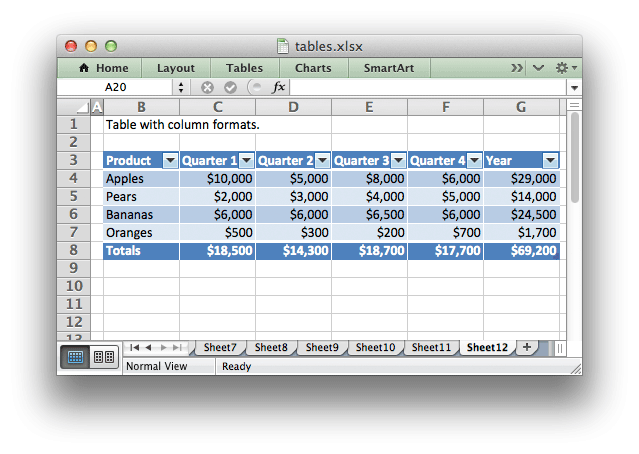Open the Quarter 2 filter dropdown

(322, 160)
